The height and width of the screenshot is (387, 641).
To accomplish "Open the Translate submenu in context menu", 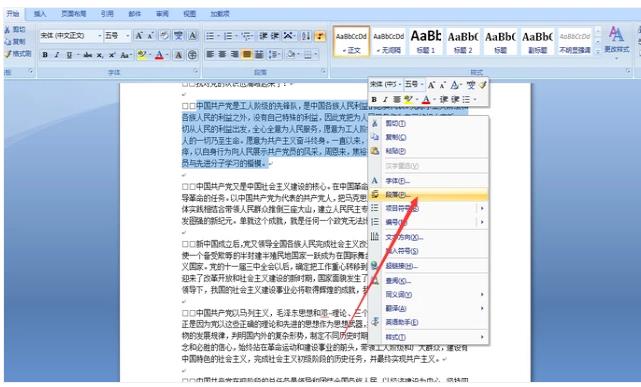I will pos(428,308).
